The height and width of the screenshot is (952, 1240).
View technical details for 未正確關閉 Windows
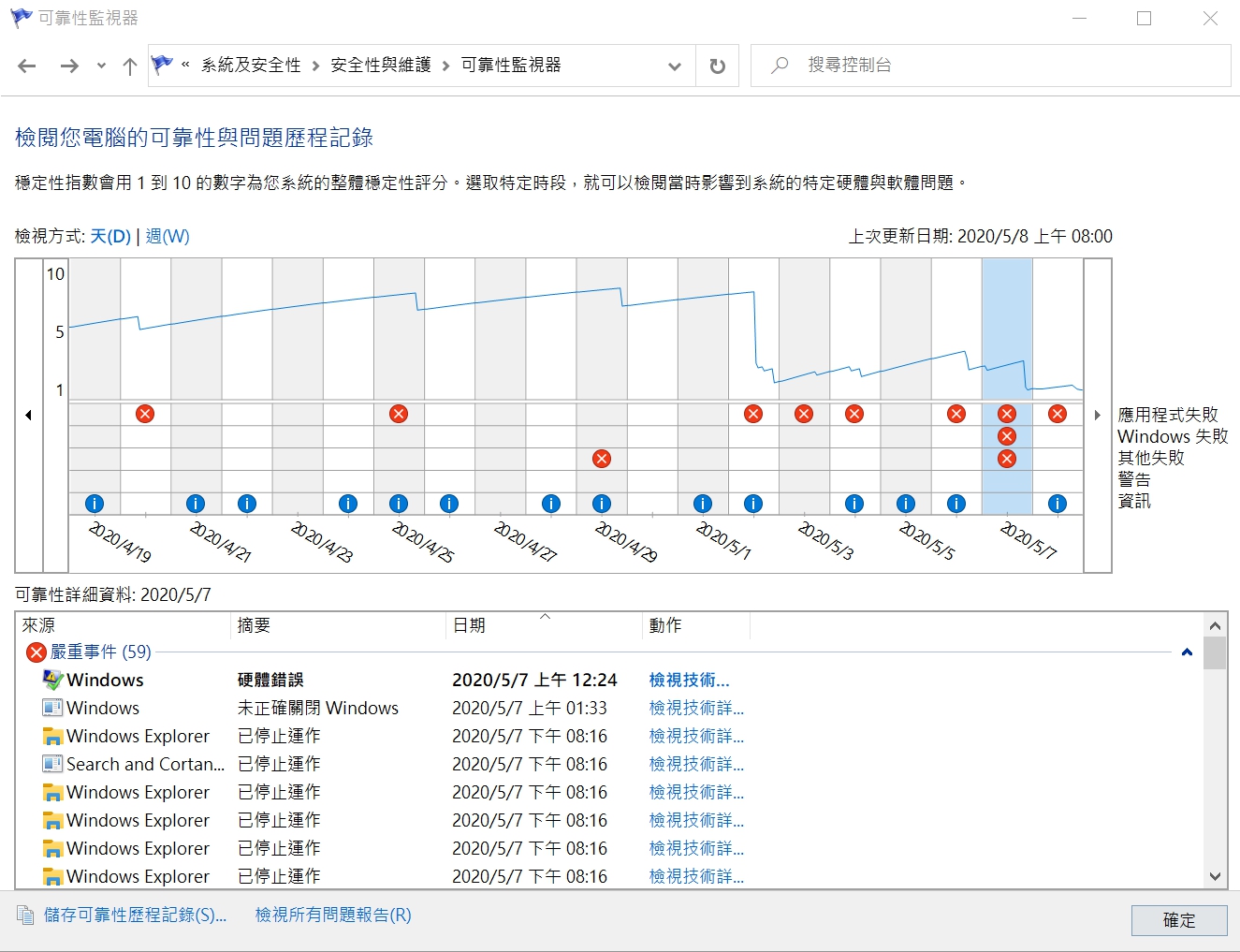coord(697,708)
